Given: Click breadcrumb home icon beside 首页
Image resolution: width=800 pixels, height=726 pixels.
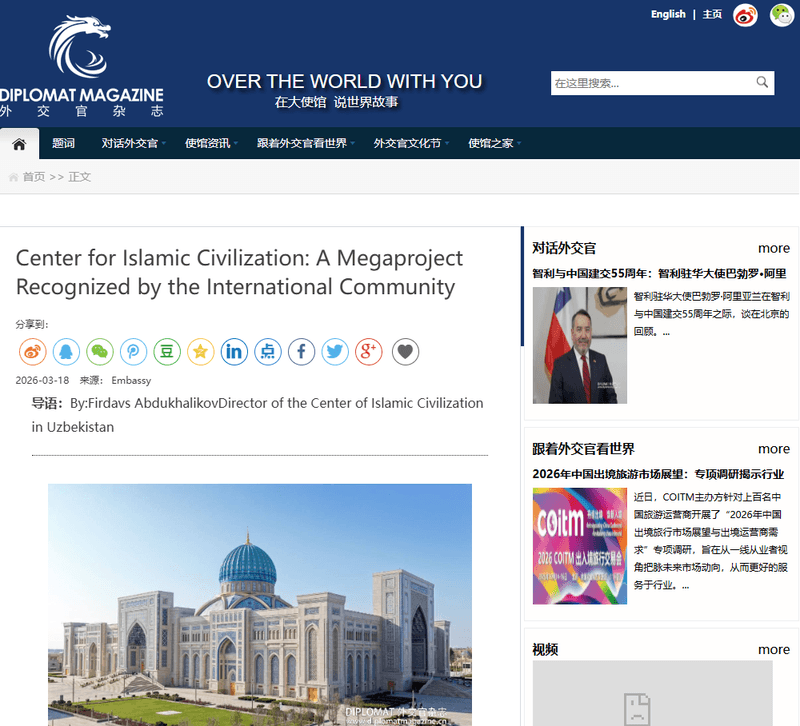Looking at the screenshot, I should (13, 177).
